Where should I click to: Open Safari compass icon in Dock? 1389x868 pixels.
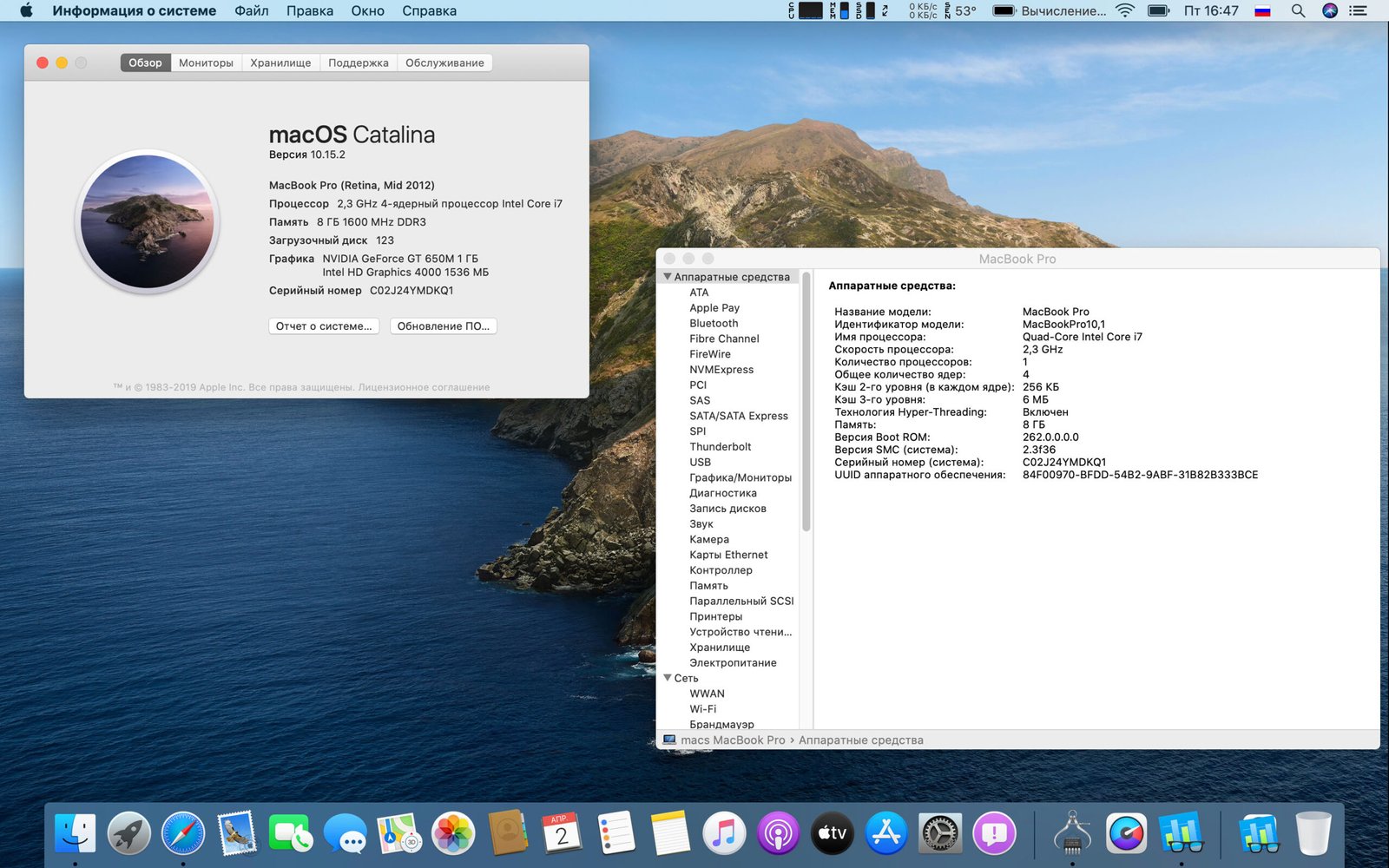183,833
